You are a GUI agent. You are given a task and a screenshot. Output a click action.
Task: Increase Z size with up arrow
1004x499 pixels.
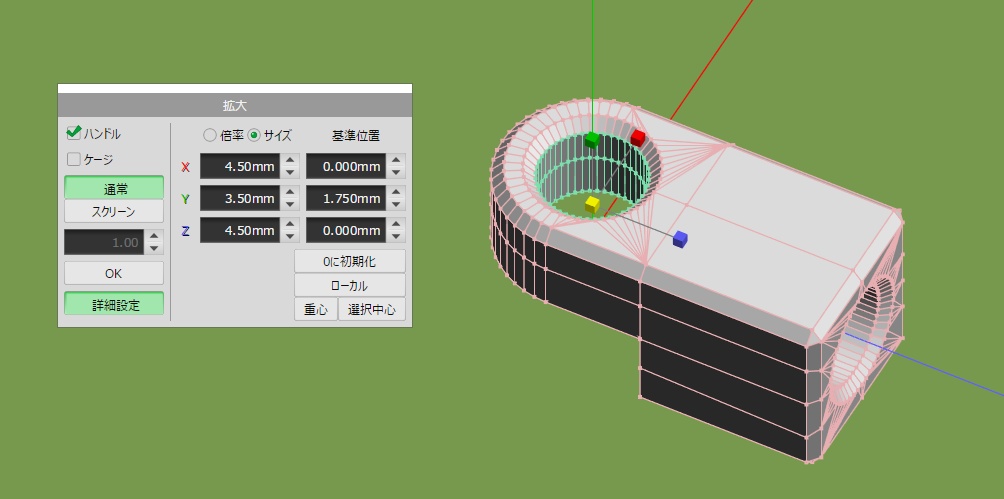click(290, 224)
